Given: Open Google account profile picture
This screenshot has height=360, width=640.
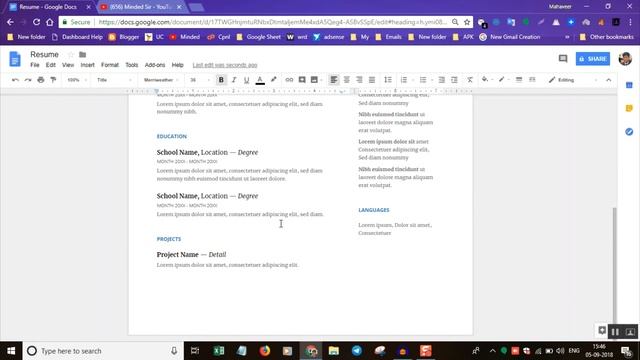Looking at the screenshot, I should [x=625, y=59].
